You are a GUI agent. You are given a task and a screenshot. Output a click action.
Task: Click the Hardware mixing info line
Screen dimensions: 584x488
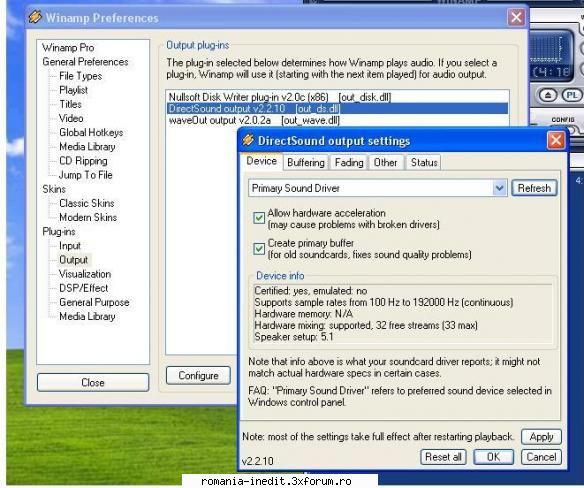[366, 325]
